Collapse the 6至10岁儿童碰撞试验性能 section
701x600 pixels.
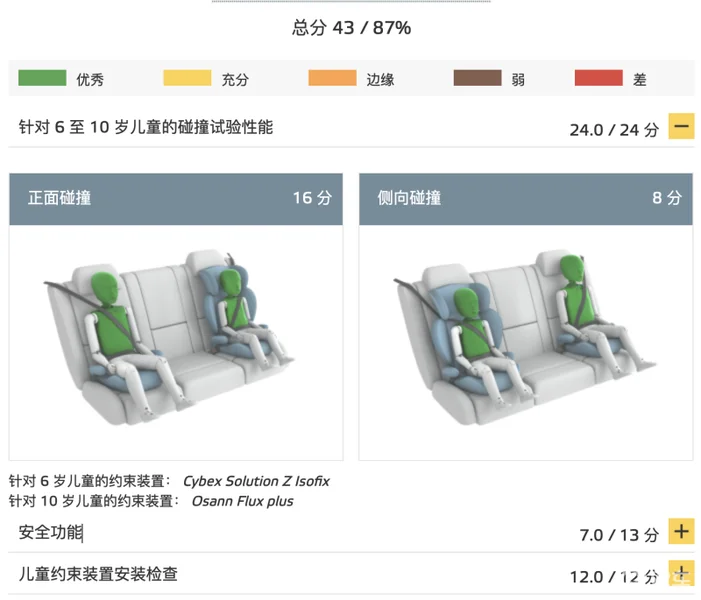(681, 126)
